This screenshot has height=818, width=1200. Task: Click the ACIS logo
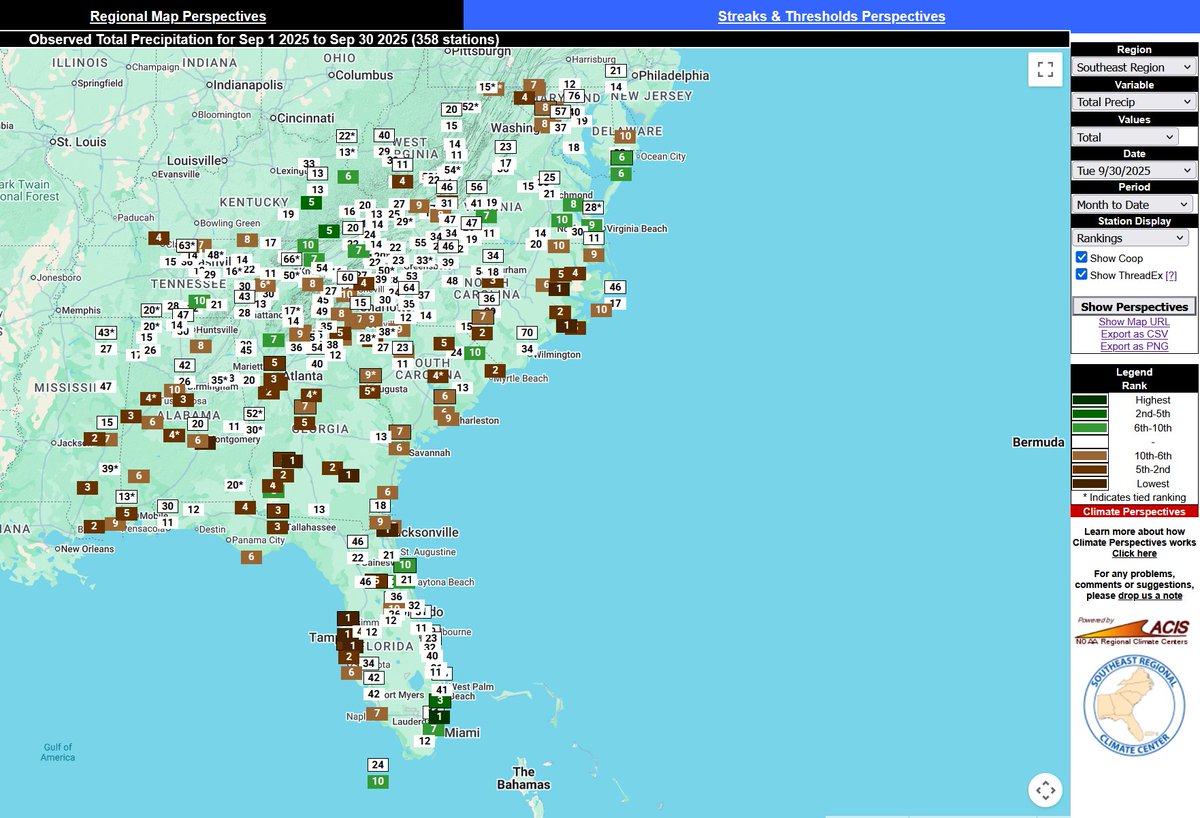click(x=1133, y=629)
